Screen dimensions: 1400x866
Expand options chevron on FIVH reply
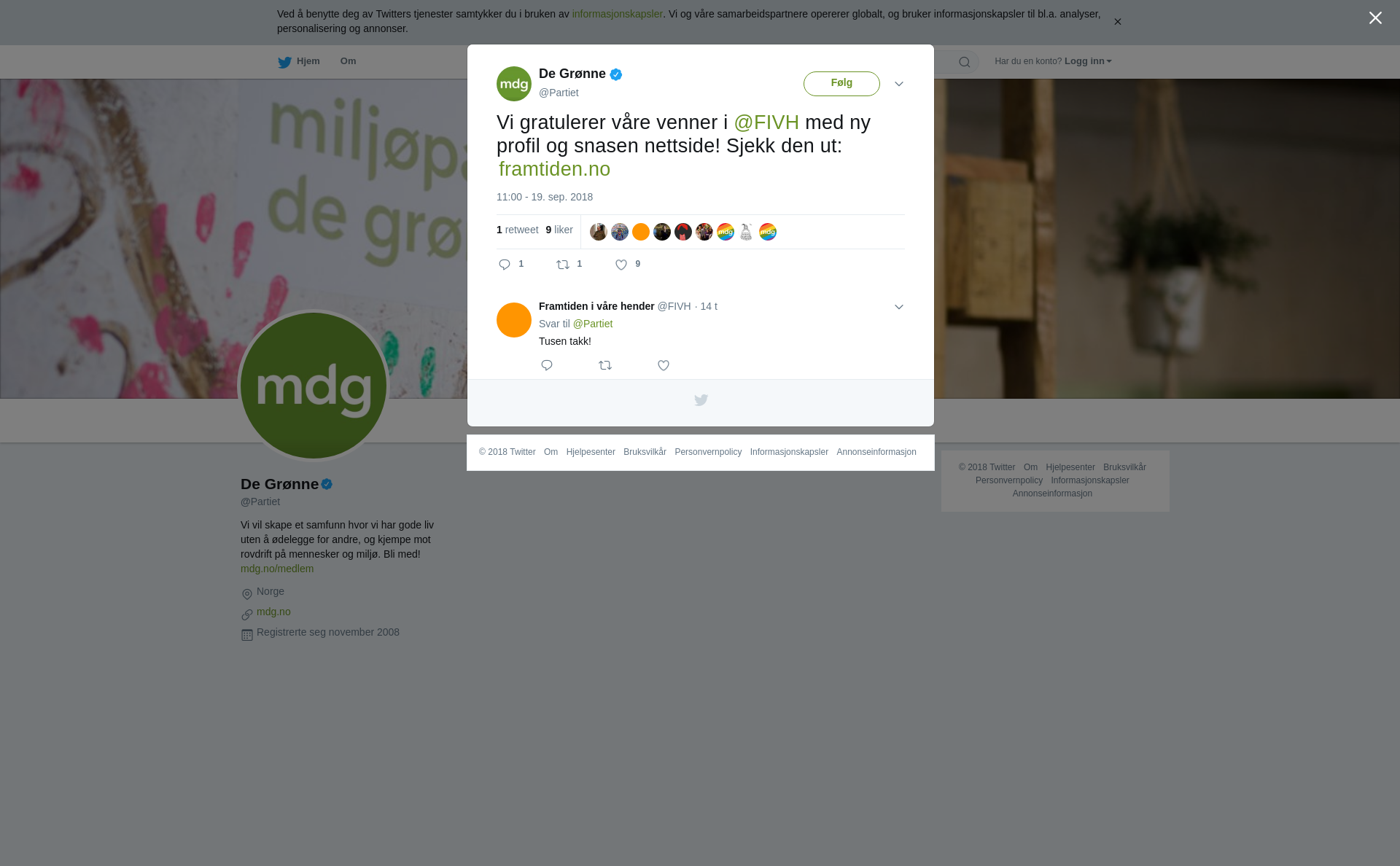899,307
